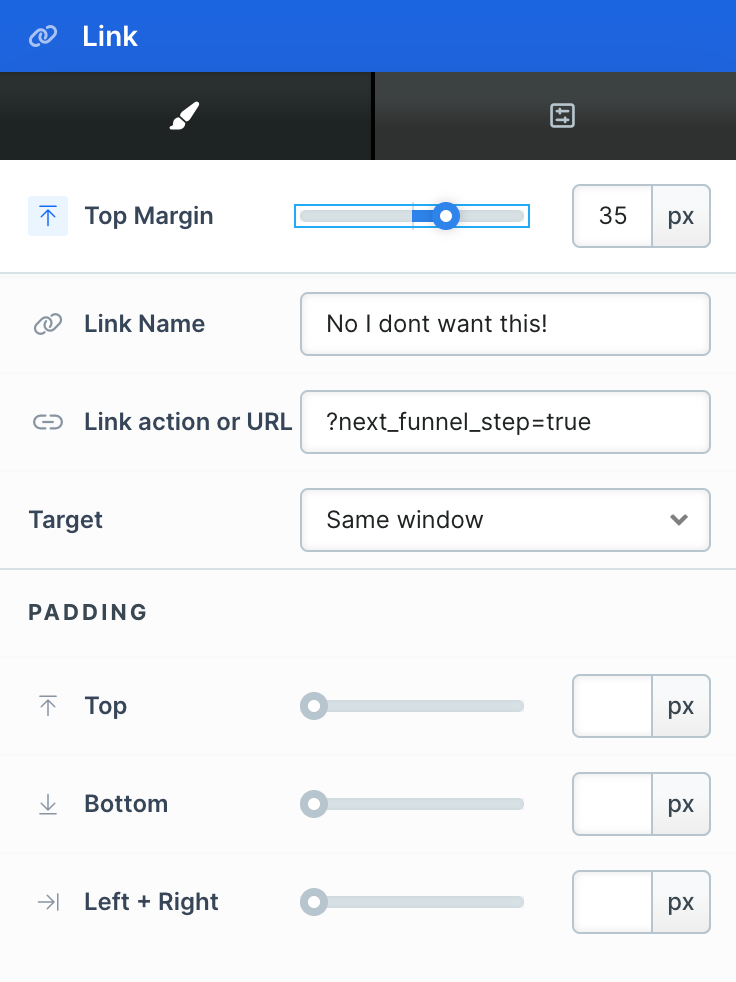Click the Padding Top arrow icon
This screenshot has height=982, width=736.
point(48,706)
